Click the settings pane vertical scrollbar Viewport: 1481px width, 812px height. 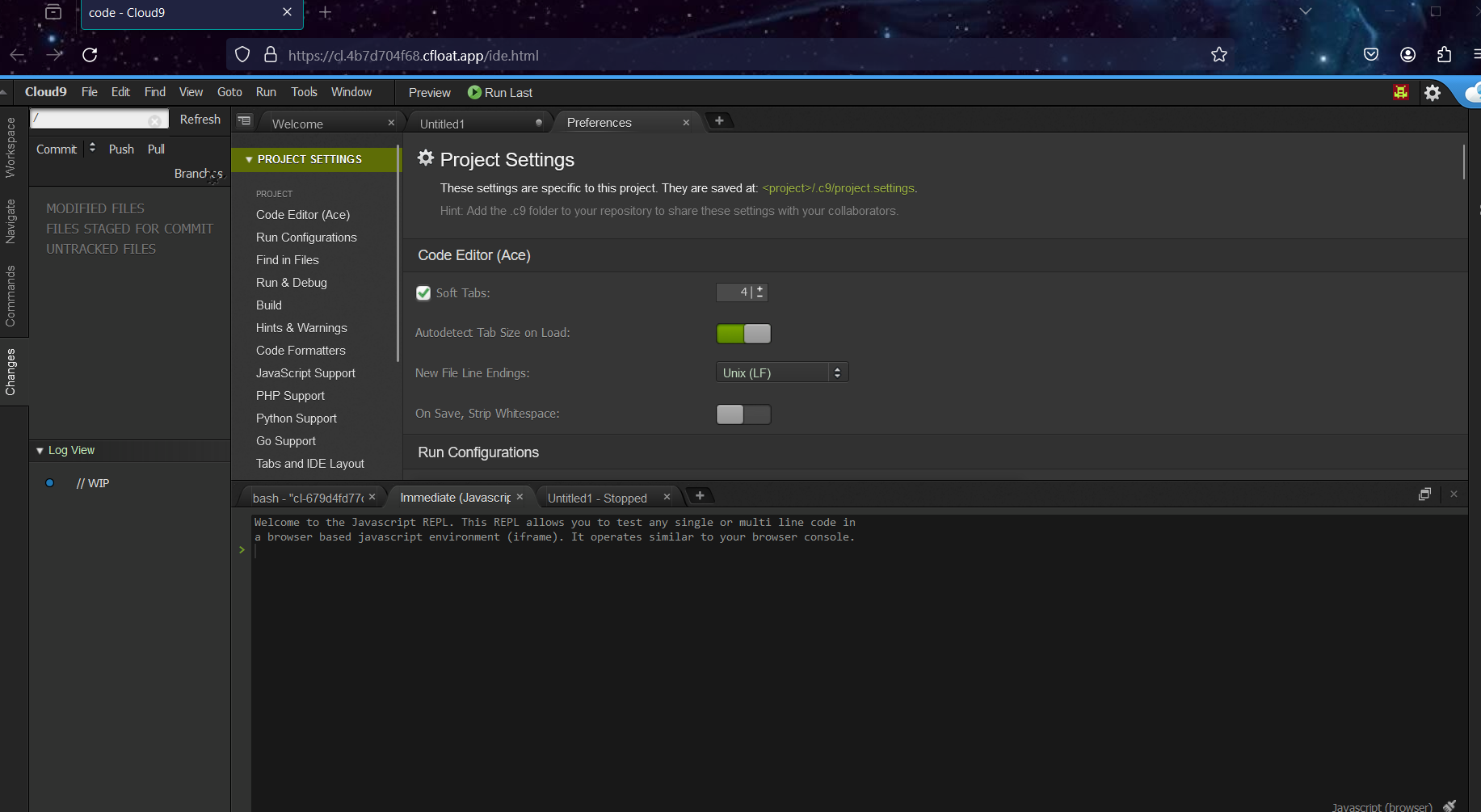[x=1463, y=162]
